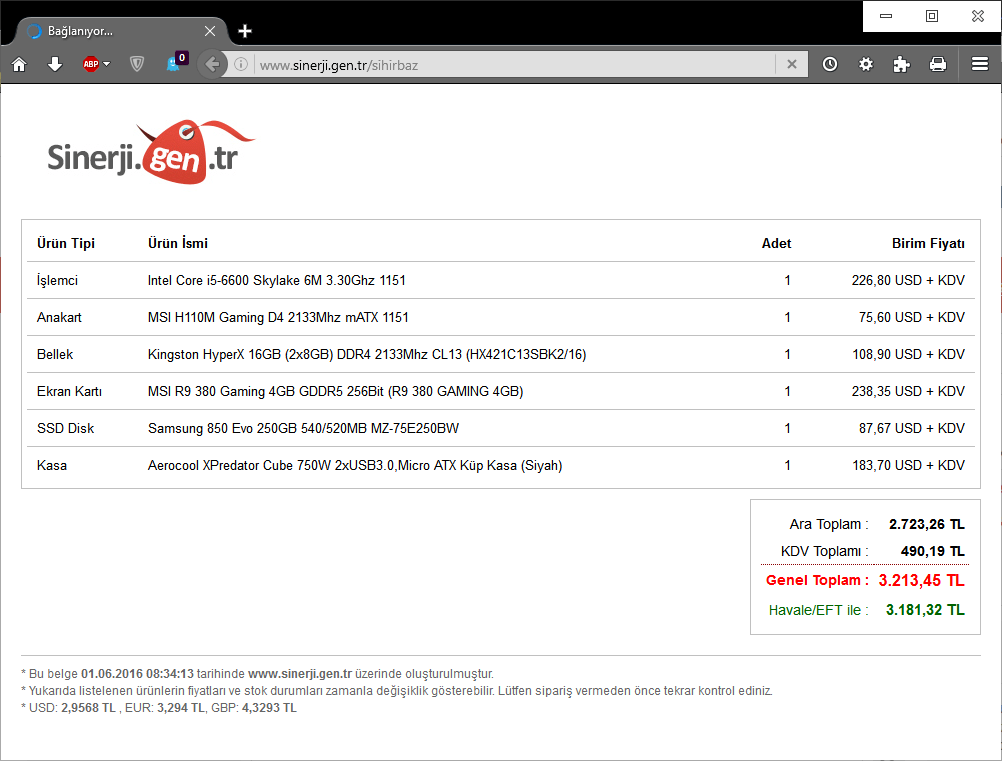The image size is (1002, 761).
Task: Click the EUR rate 3,294 TL
Action: (181, 708)
